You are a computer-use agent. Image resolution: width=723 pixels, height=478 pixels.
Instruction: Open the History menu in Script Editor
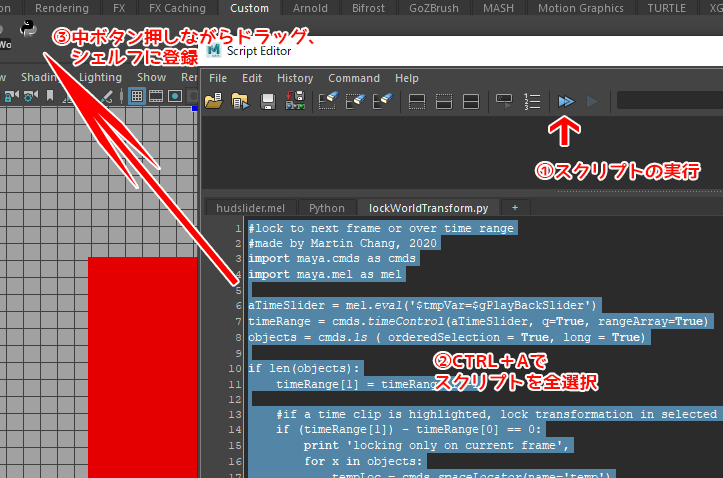295,78
